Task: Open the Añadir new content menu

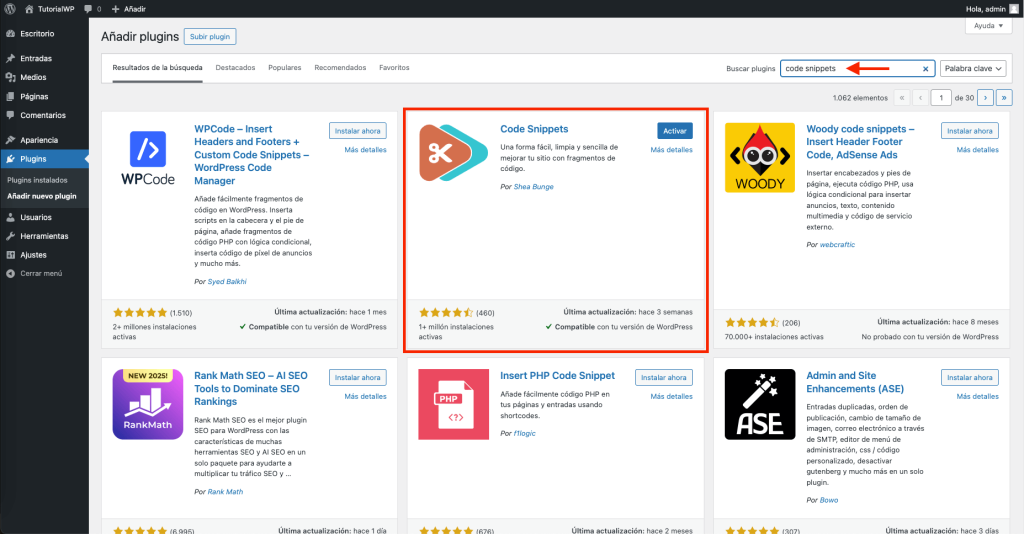Action: pos(129,9)
